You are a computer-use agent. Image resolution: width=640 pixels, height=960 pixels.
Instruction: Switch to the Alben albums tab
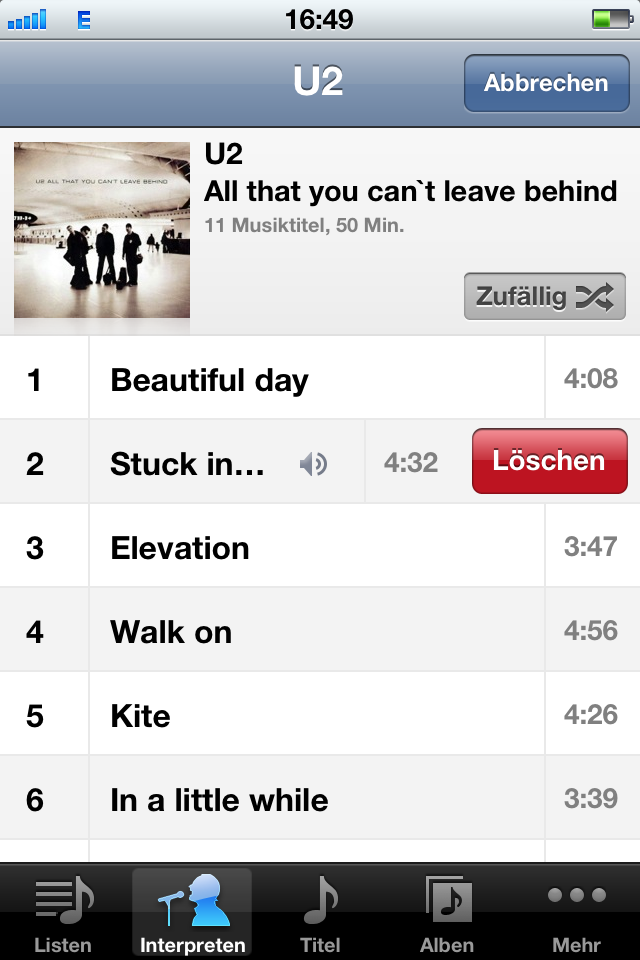click(448, 899)
